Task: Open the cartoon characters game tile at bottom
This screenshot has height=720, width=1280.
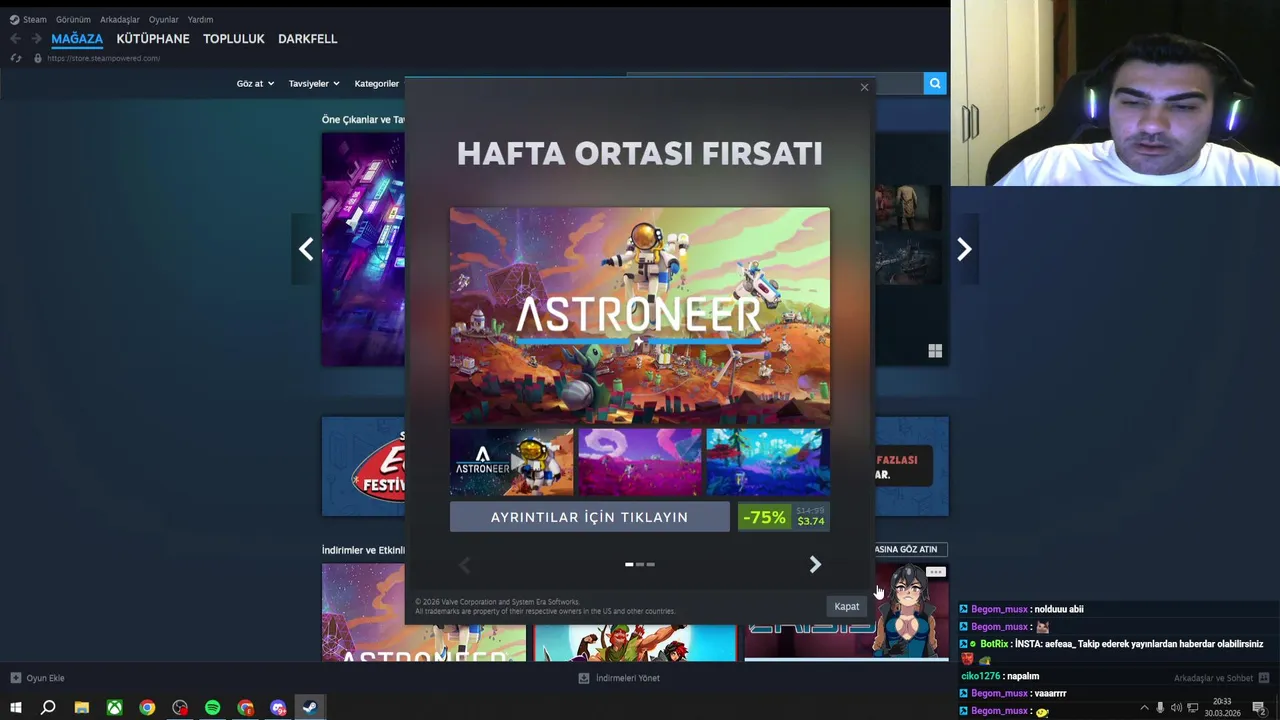Action: tap(635, 642)
